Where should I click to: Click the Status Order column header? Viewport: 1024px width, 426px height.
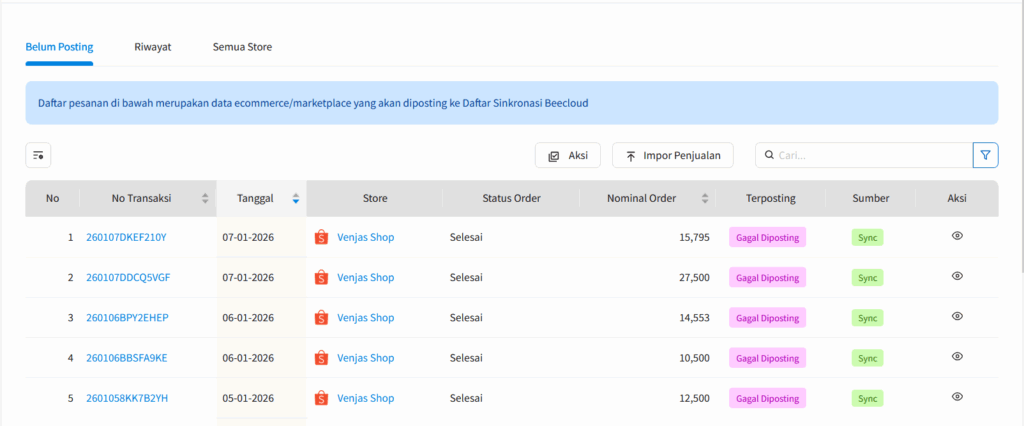pos(511,199)
